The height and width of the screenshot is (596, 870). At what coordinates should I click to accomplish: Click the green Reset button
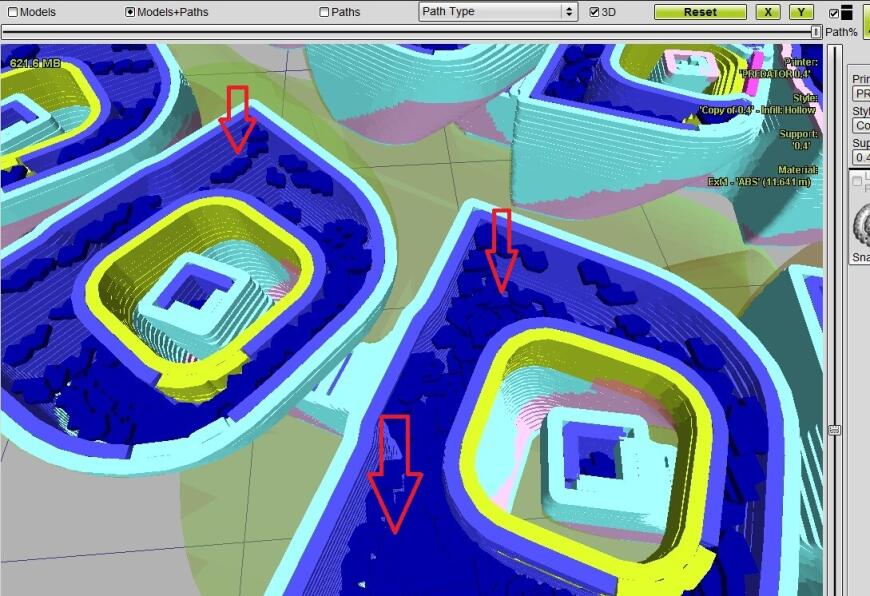[x=700, y=12]
